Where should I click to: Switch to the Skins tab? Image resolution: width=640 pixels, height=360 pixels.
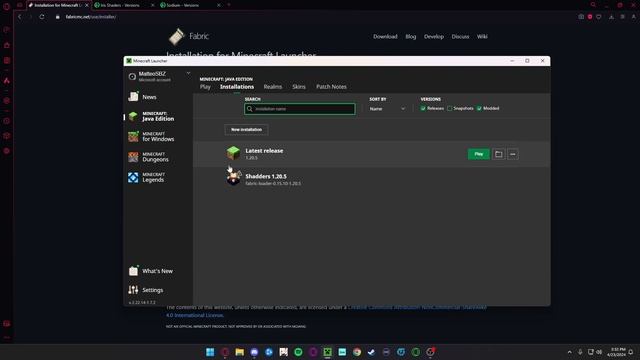299,87
